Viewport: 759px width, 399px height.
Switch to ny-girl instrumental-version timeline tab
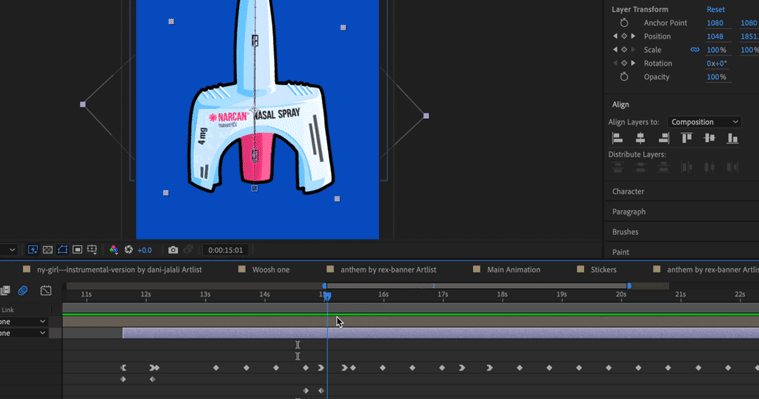[x=119, y=270]
